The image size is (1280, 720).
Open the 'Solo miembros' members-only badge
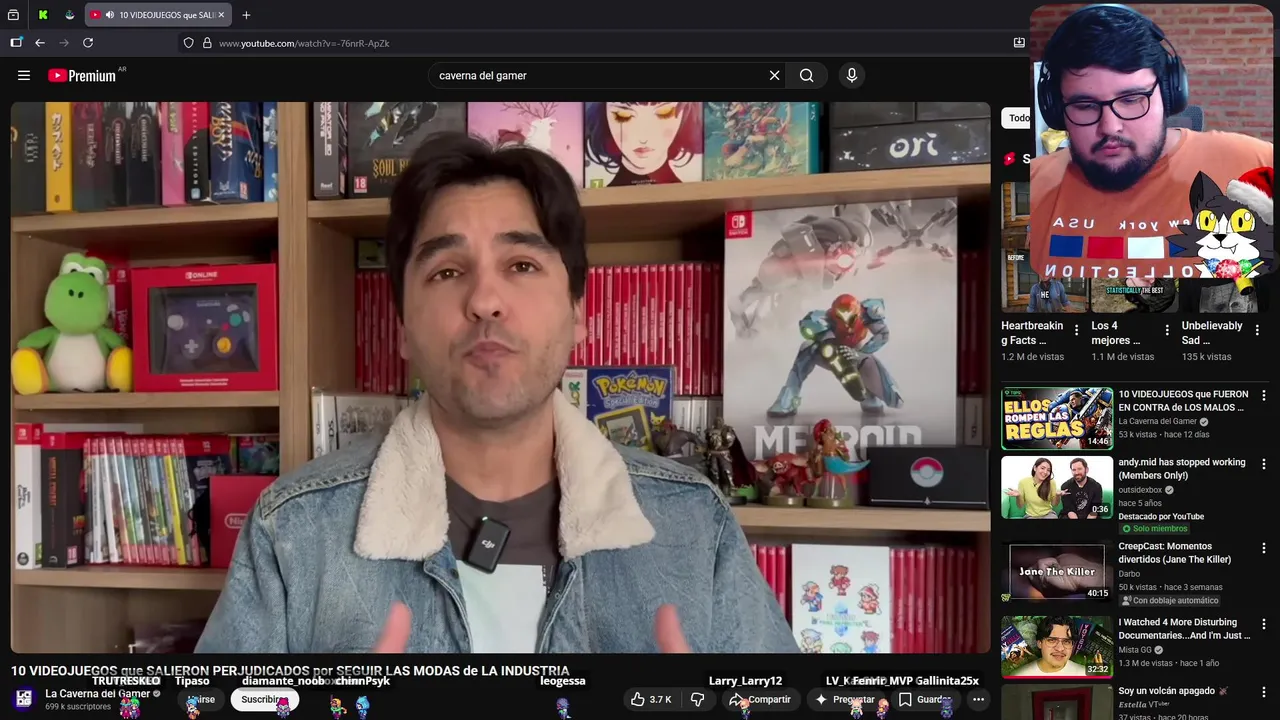(1154, 529)
